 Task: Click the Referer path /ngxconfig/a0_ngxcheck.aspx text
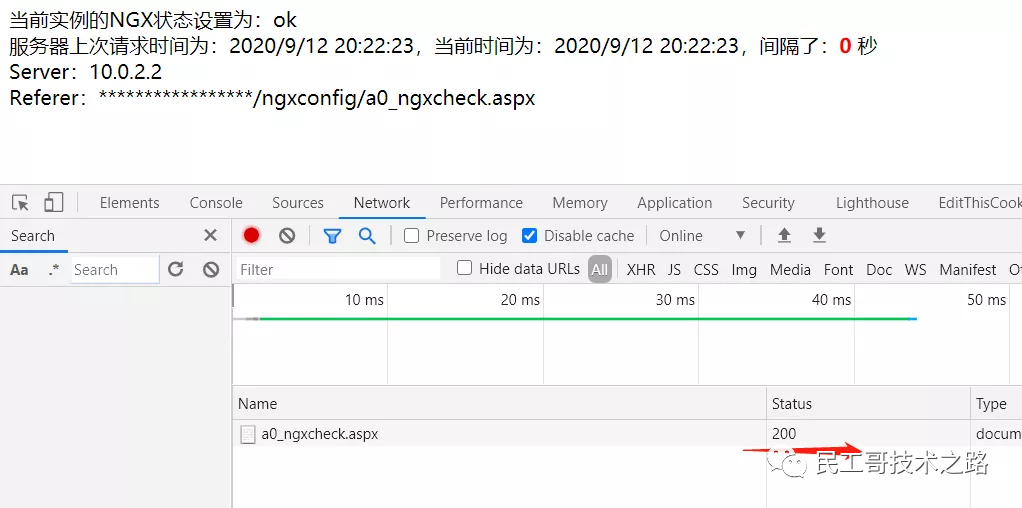(x=394, y=98)
